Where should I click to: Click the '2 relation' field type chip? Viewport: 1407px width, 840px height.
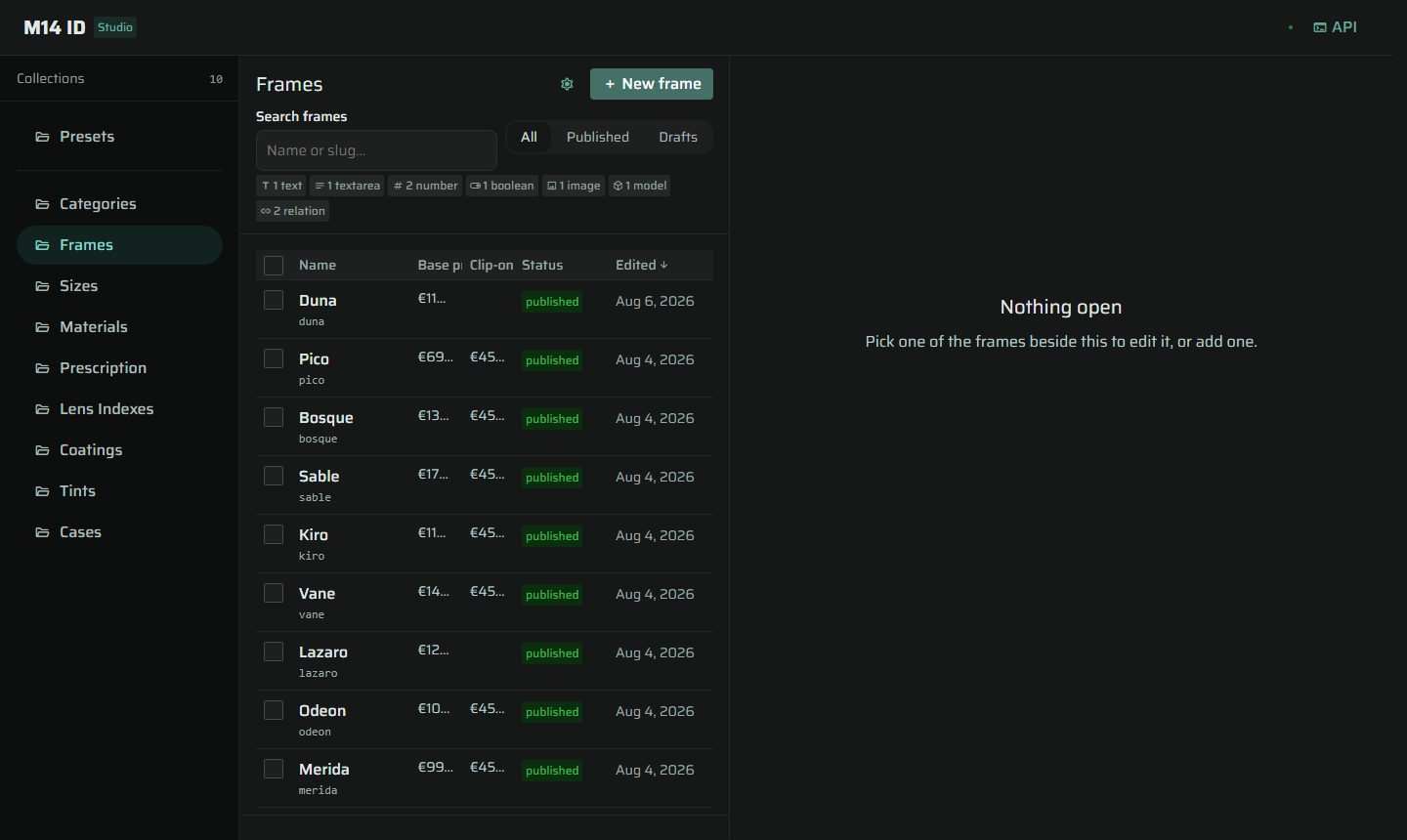coord(293,211)
